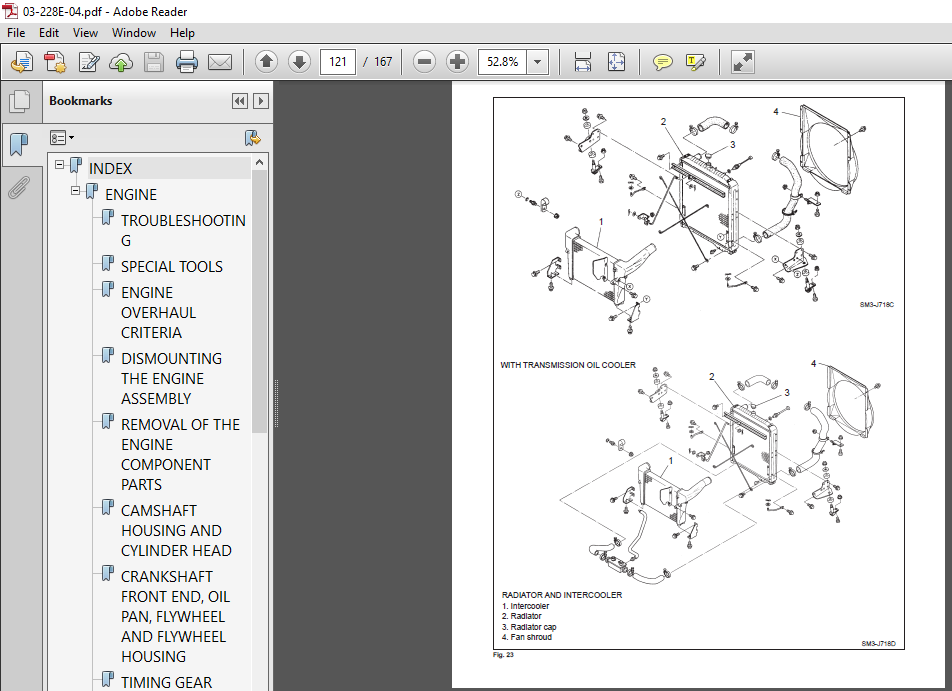Open the Edit menu
Viewport: 952px width, 691px height.
[49, 33]
